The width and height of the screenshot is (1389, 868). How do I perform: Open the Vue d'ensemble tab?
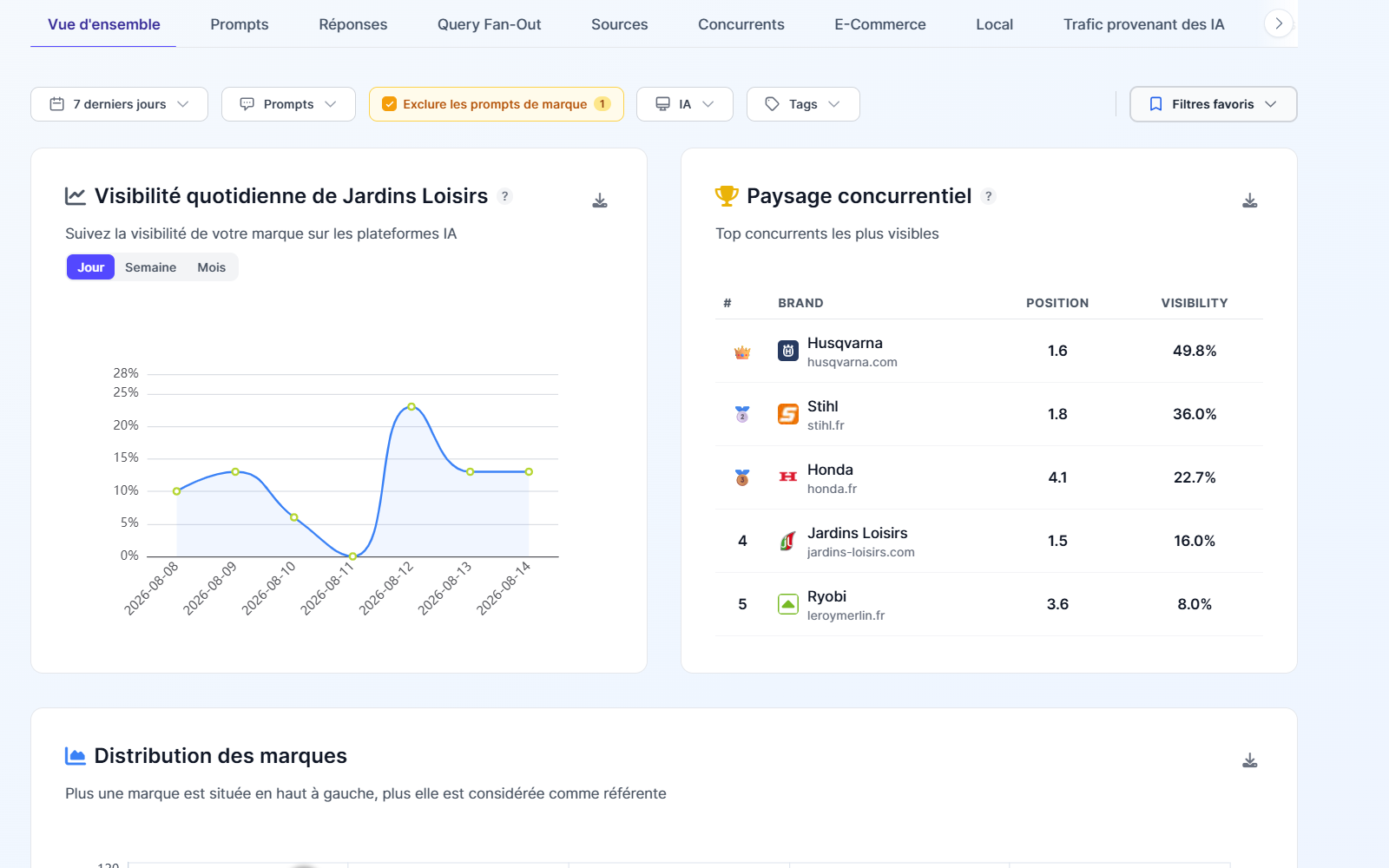(103, 24)
